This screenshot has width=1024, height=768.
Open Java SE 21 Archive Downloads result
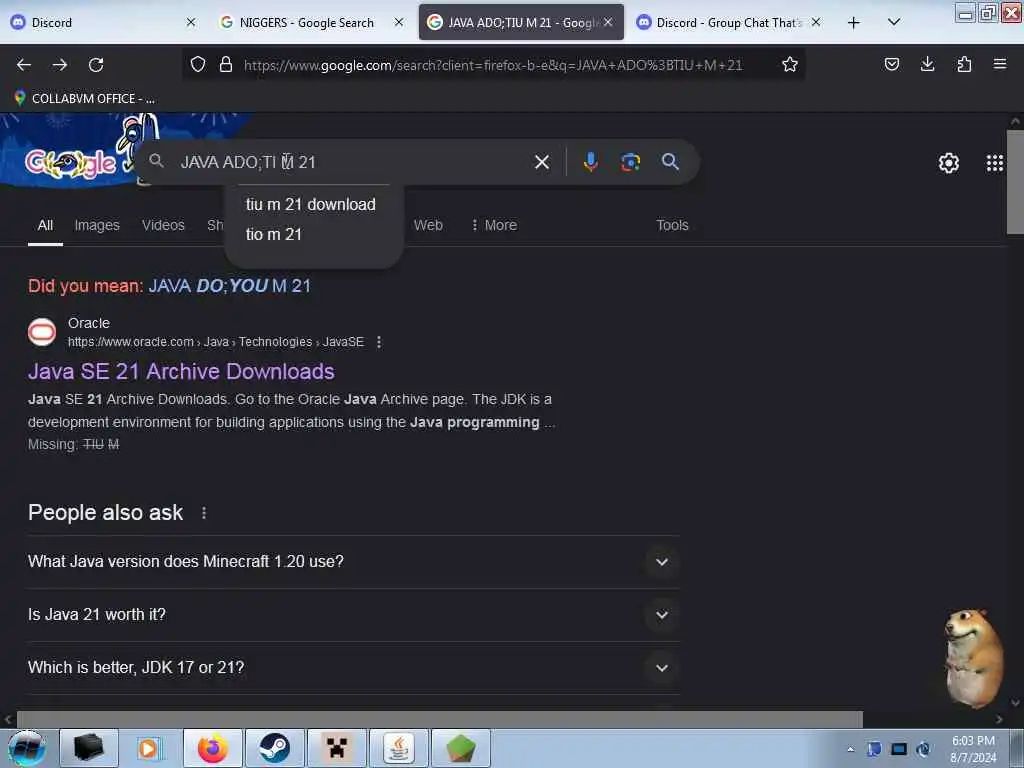coord(181,371)
